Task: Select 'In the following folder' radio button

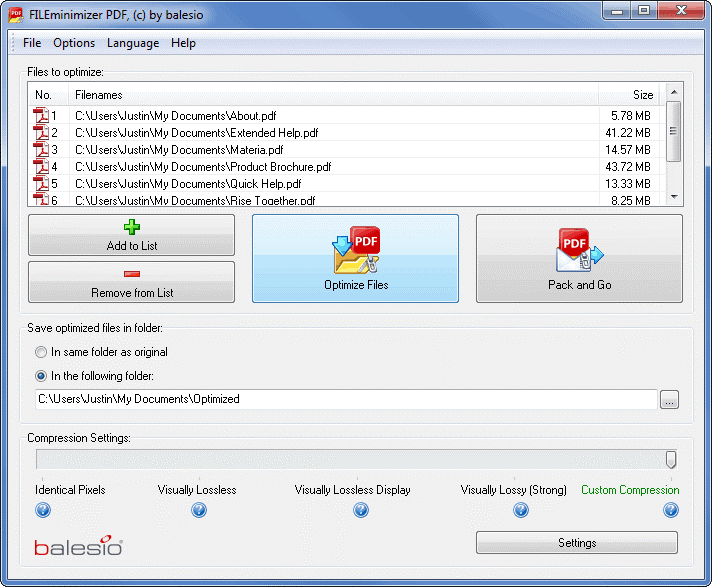Action: (x=41, y=376)
